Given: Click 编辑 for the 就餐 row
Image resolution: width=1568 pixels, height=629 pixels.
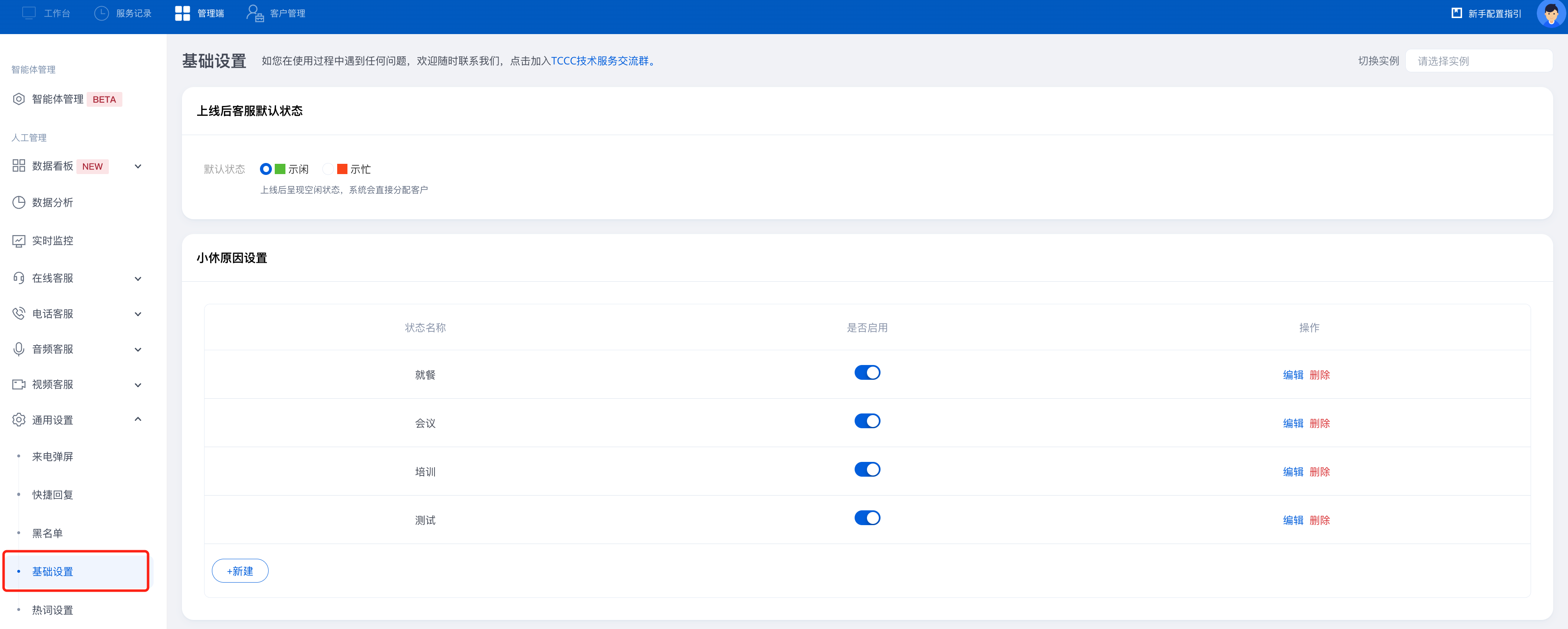Looking at the screenshot, I should pyautogui.click(x=1293, y=375).
